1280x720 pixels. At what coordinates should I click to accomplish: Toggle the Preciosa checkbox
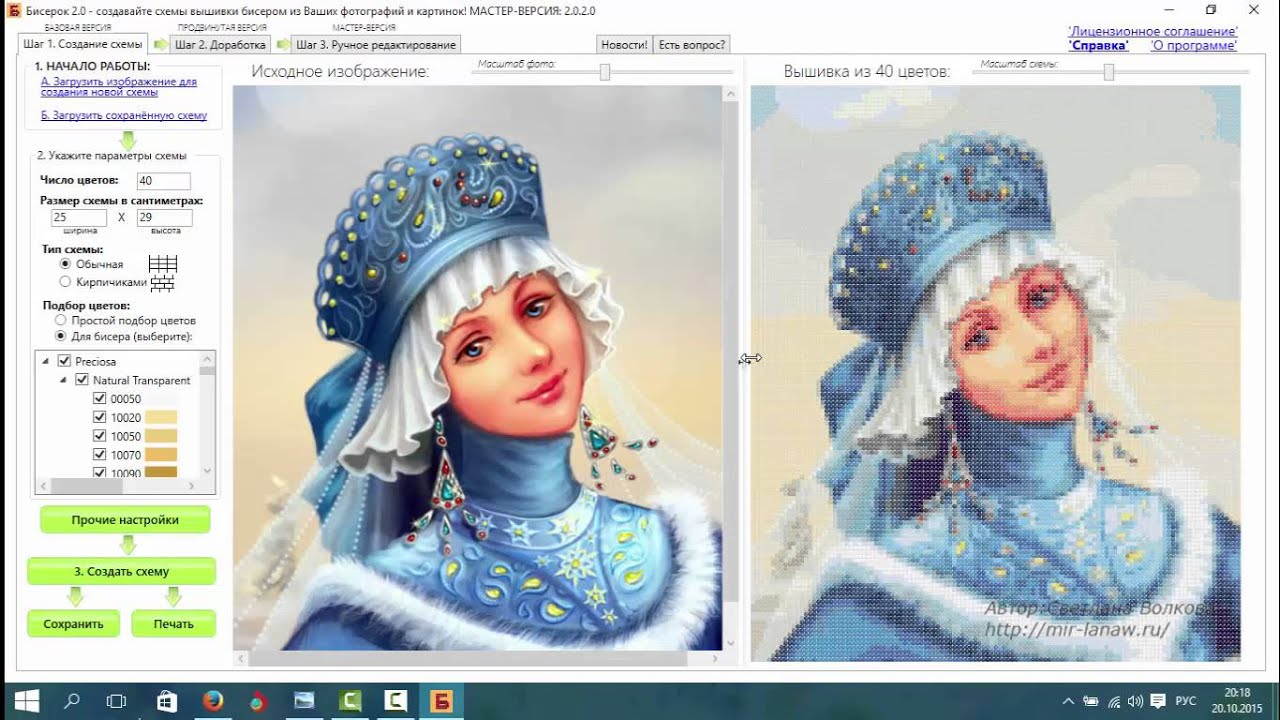(x=64, y=361)
